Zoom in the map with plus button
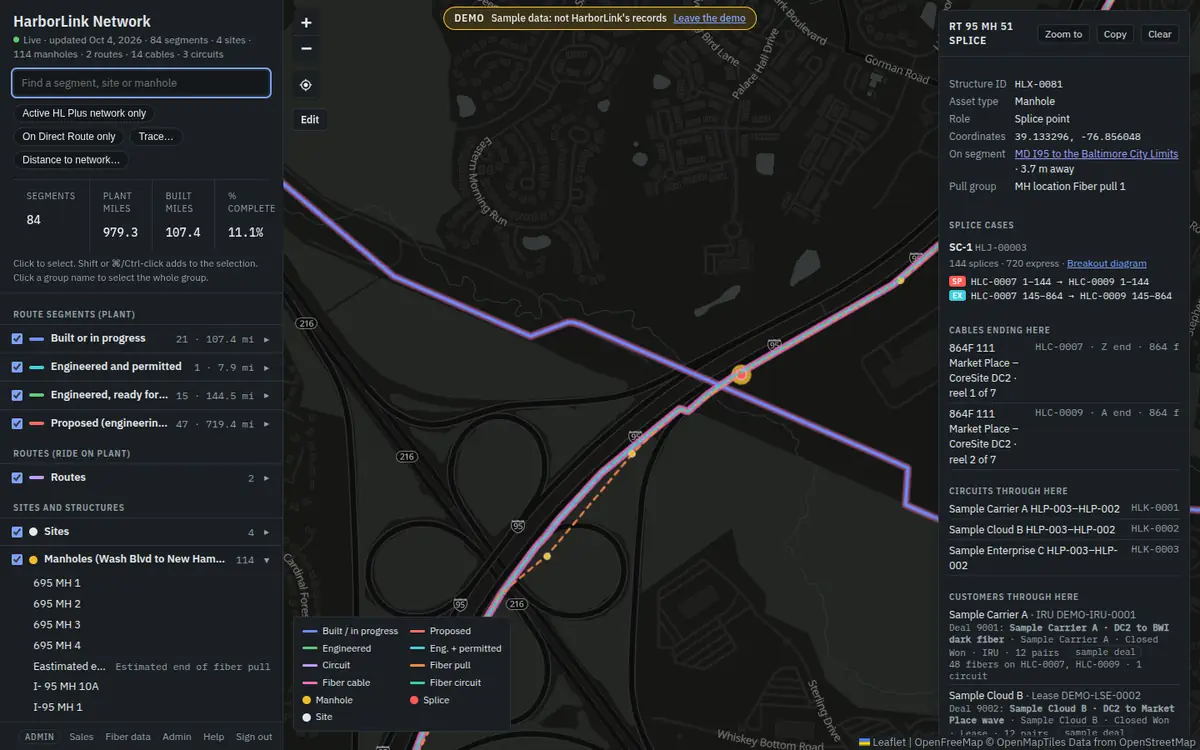 coord(306,23)
